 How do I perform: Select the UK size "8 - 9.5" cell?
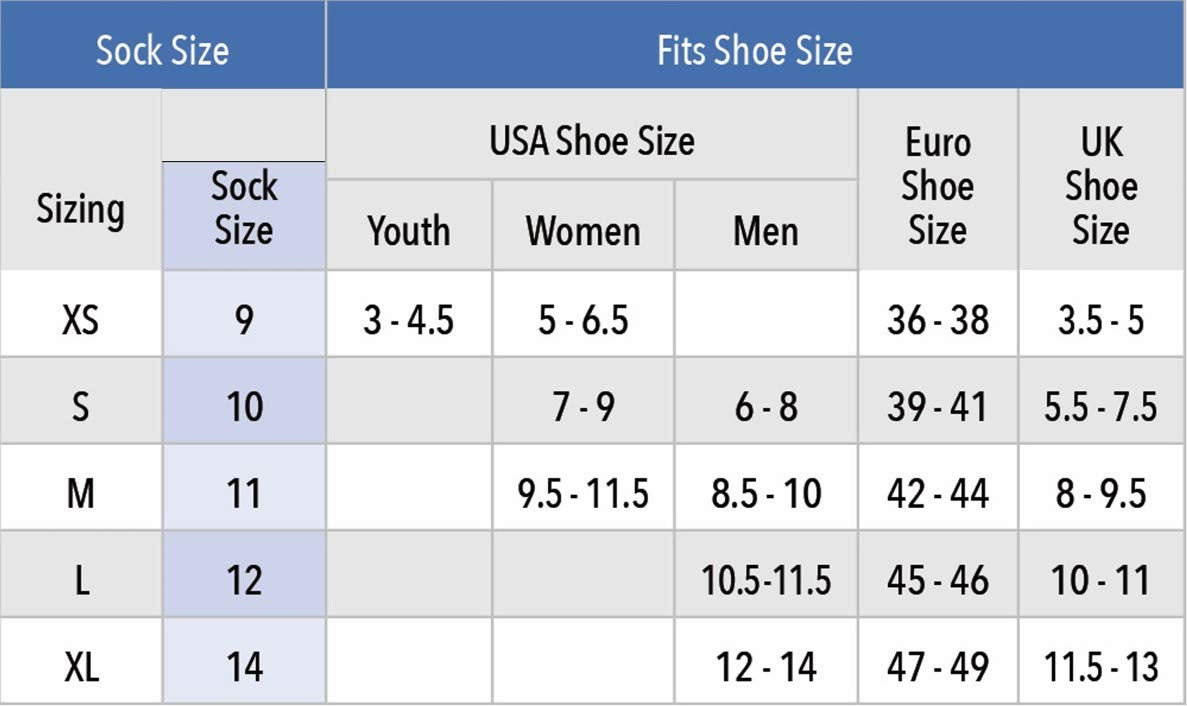[1101, 493]
